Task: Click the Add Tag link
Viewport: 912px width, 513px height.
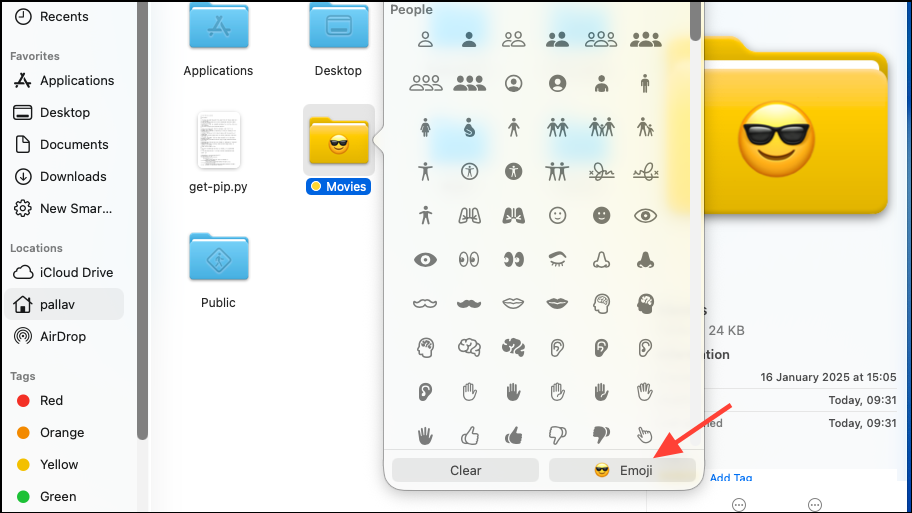Action: click(x=731, y=478)
